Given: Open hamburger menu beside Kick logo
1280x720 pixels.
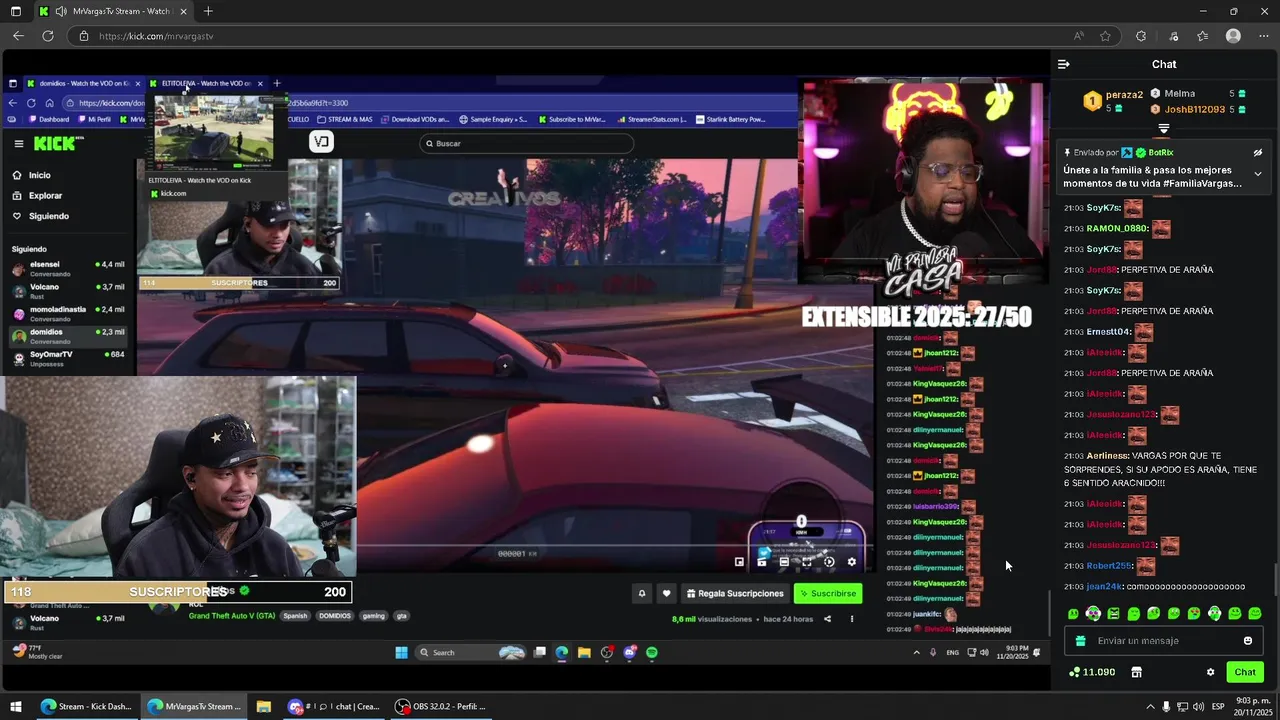Looking at the screenshot, I should pyautogui.click(x=18, y=143).
